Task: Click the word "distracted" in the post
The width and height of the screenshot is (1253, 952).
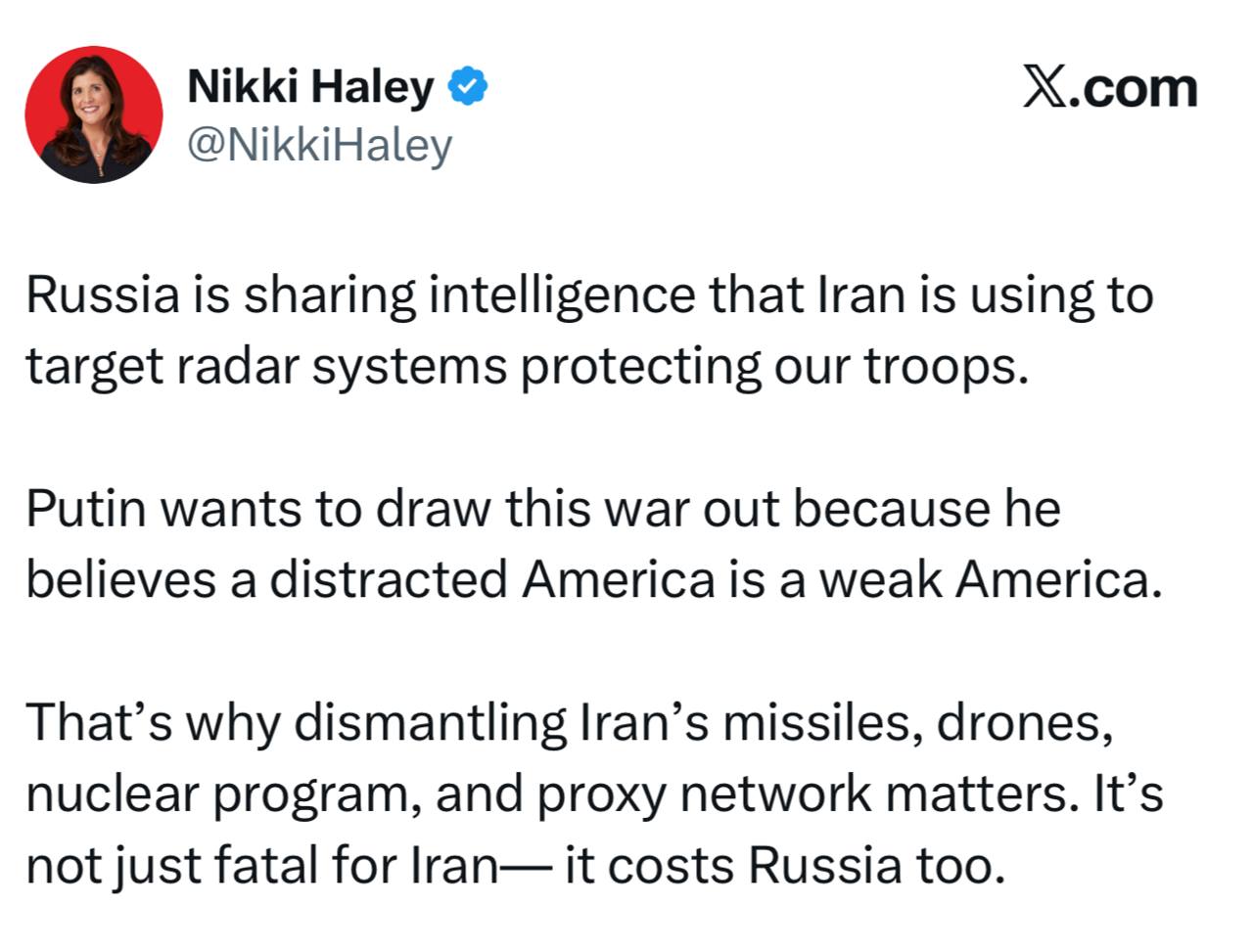Action: (x=388, y=580)
